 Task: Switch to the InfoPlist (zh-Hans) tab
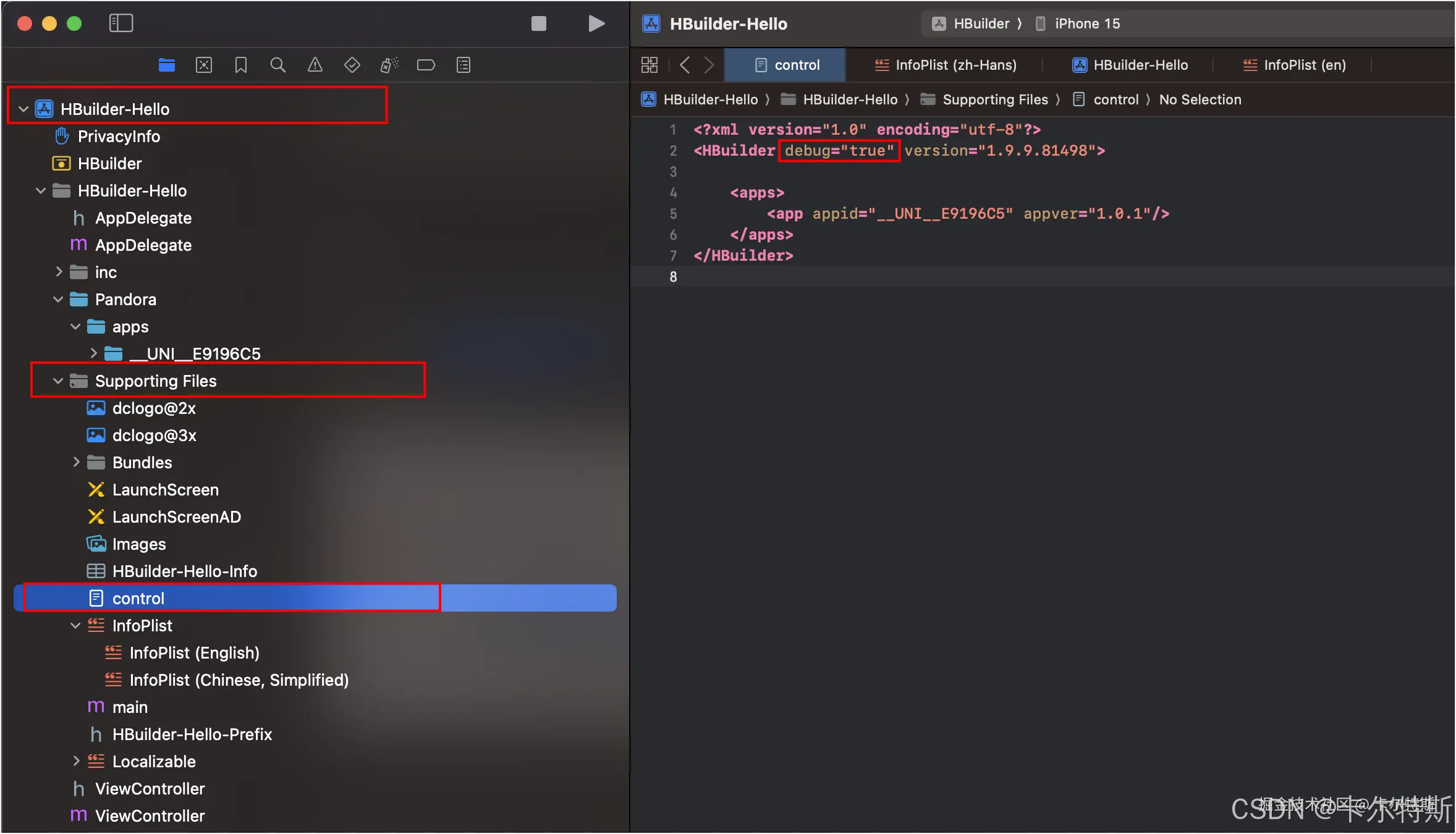click(946, 65)
